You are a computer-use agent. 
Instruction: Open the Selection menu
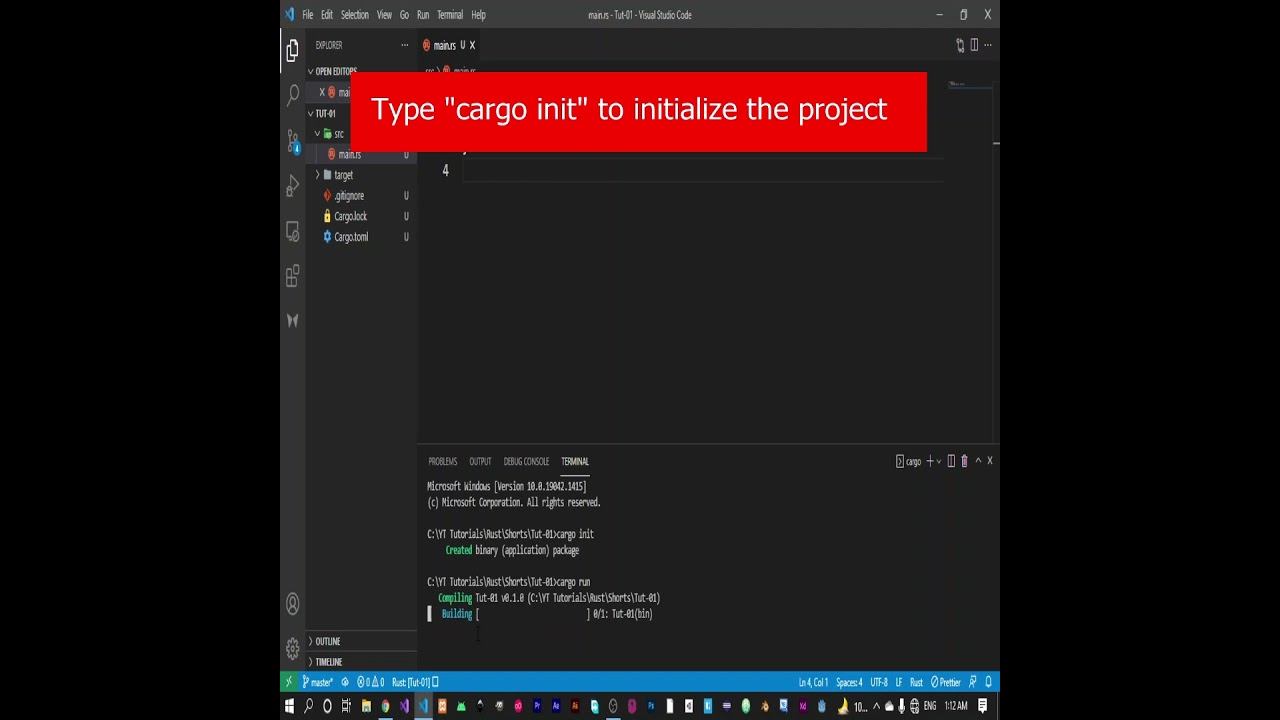coord(355,15)
